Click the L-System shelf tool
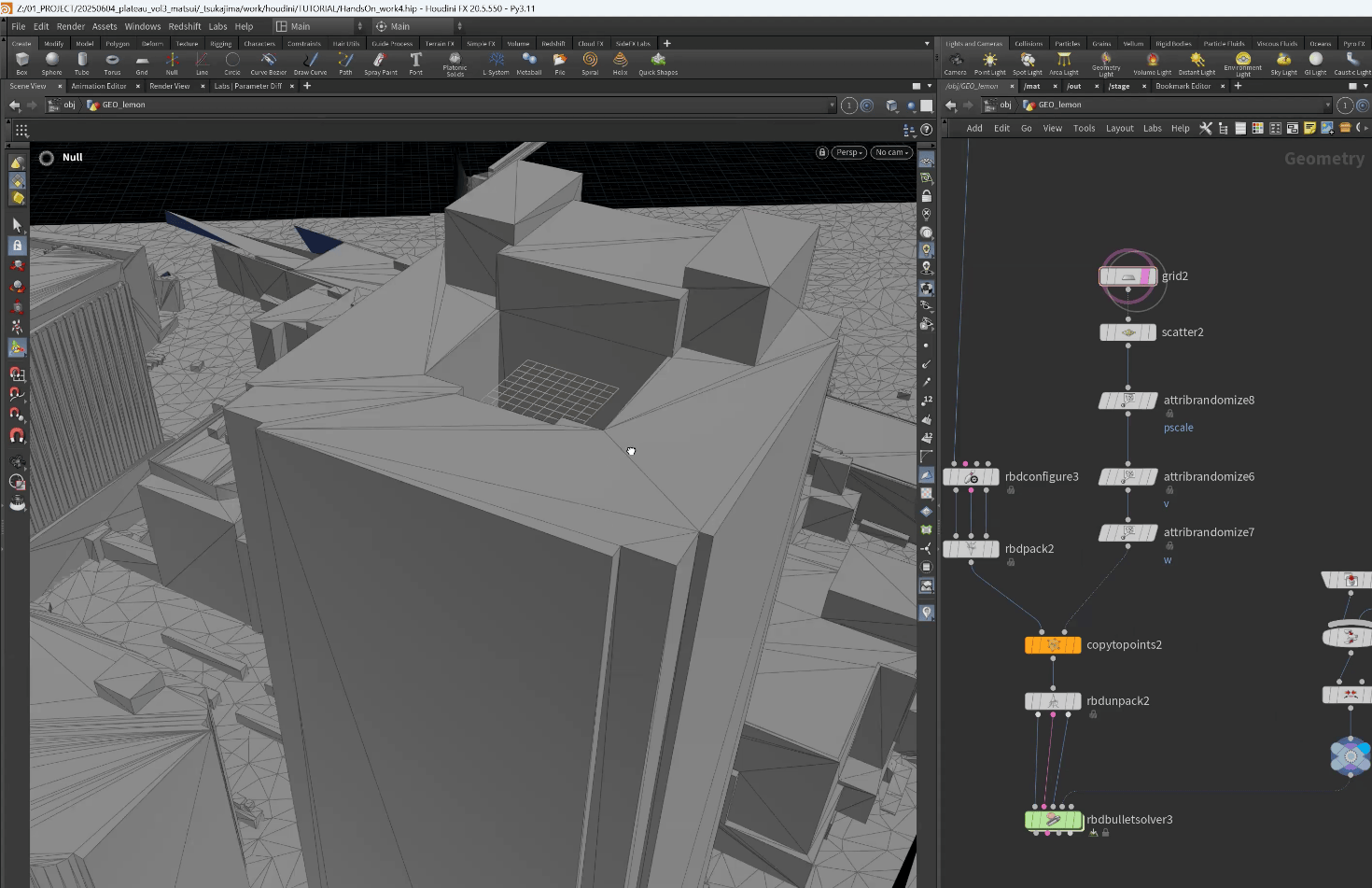The image size is (1372, 888). (x=496, y=63)
